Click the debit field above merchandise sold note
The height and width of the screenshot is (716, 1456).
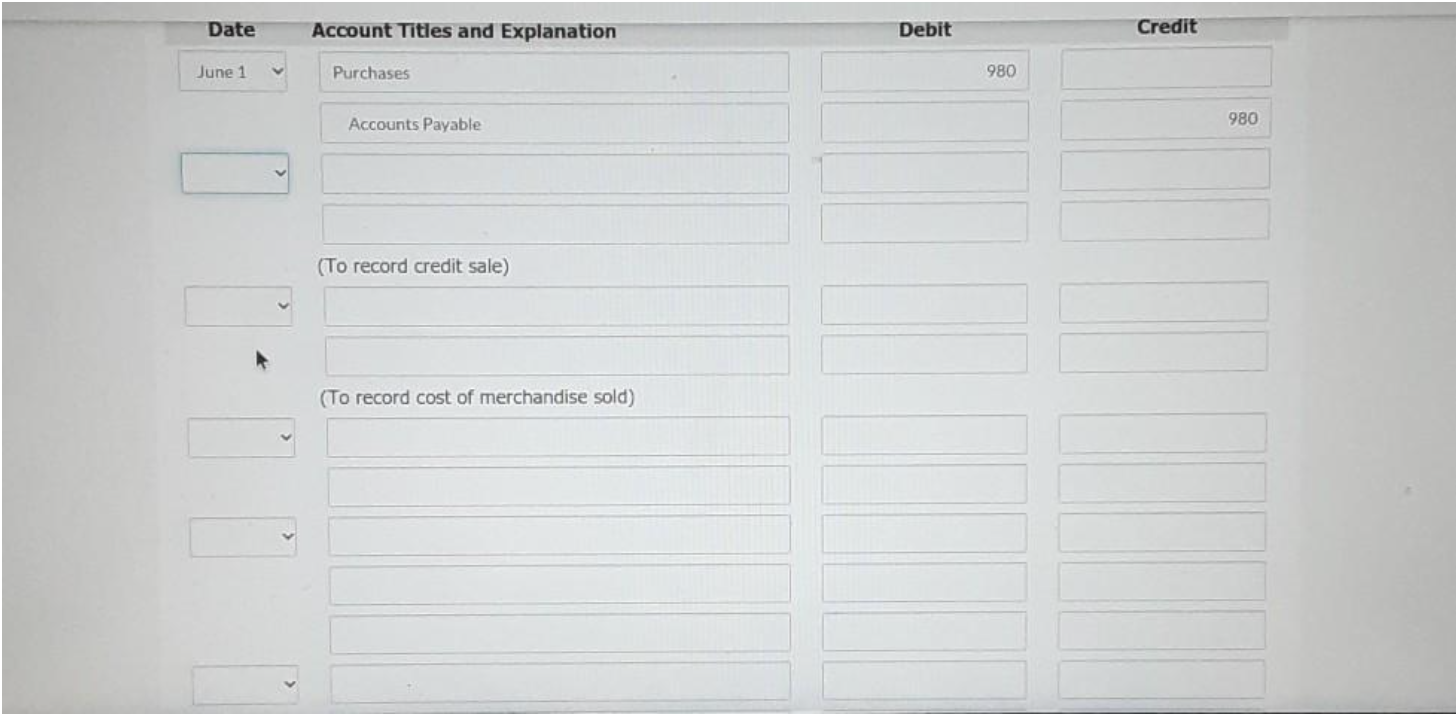click(923, 355)
